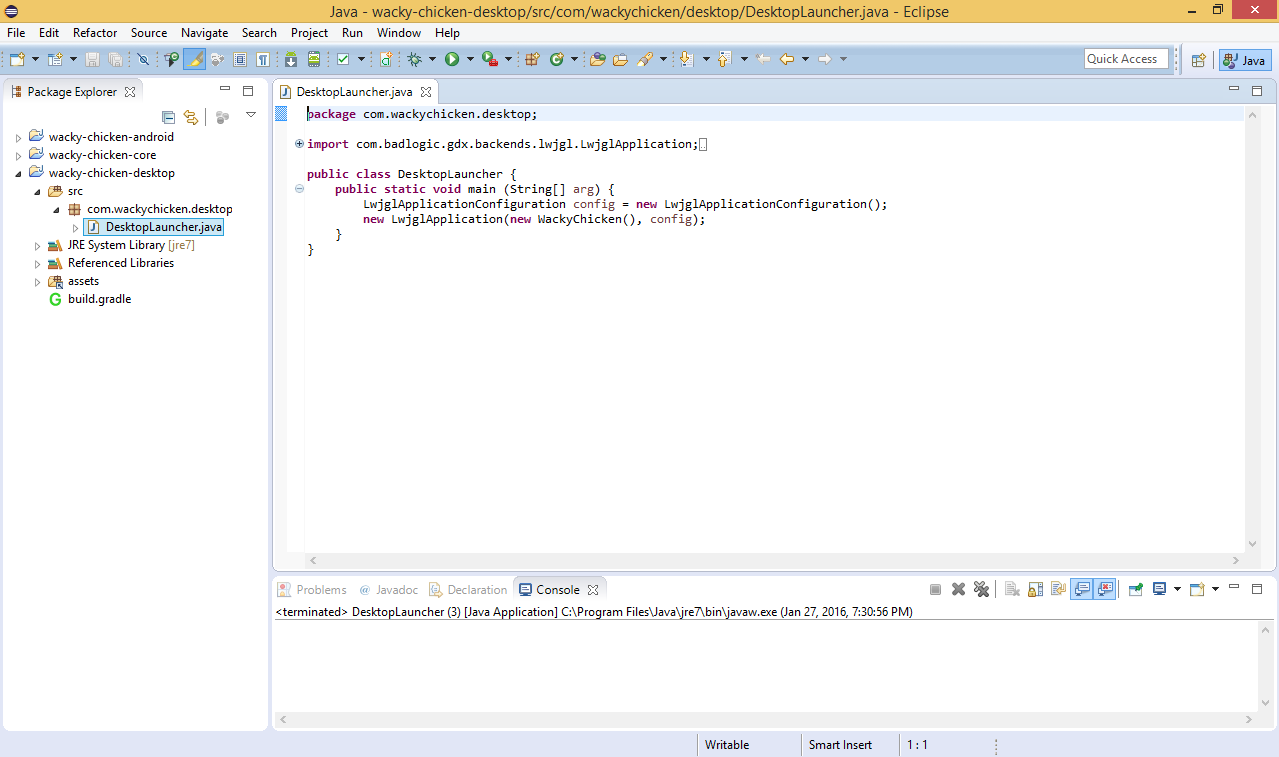
Task: Select build.gradle in Package Explorer
Action: (x=99, y=299)
